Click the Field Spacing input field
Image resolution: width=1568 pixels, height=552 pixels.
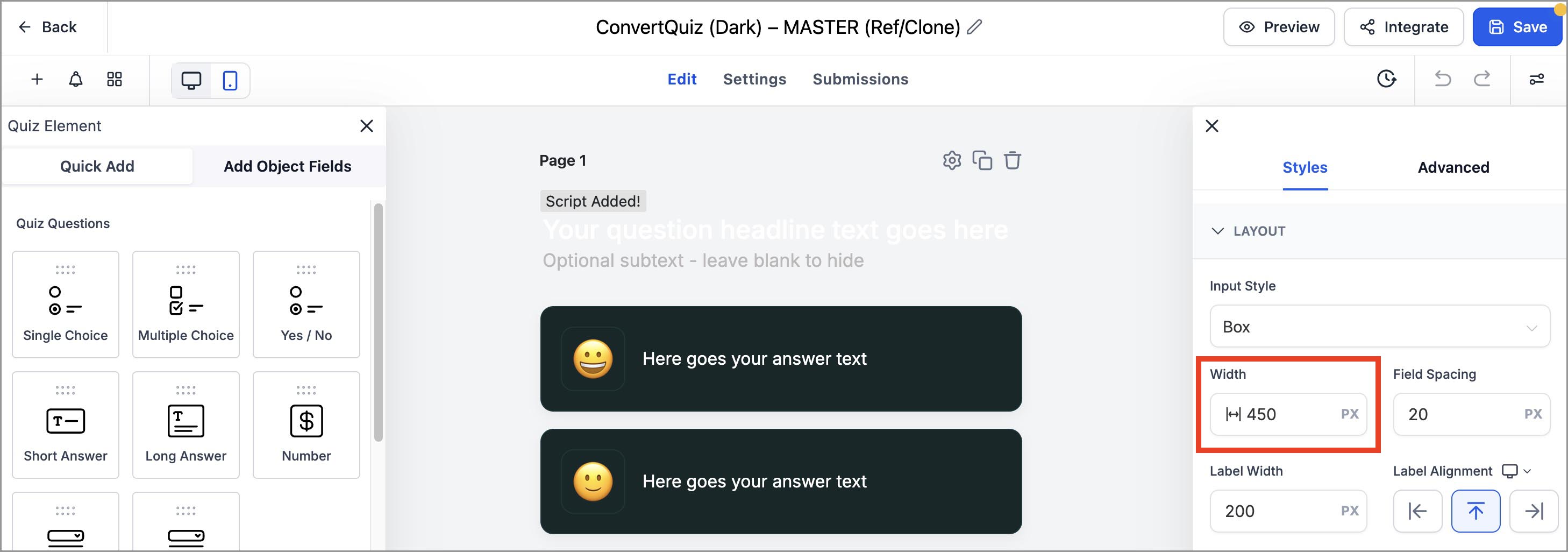1461,414
